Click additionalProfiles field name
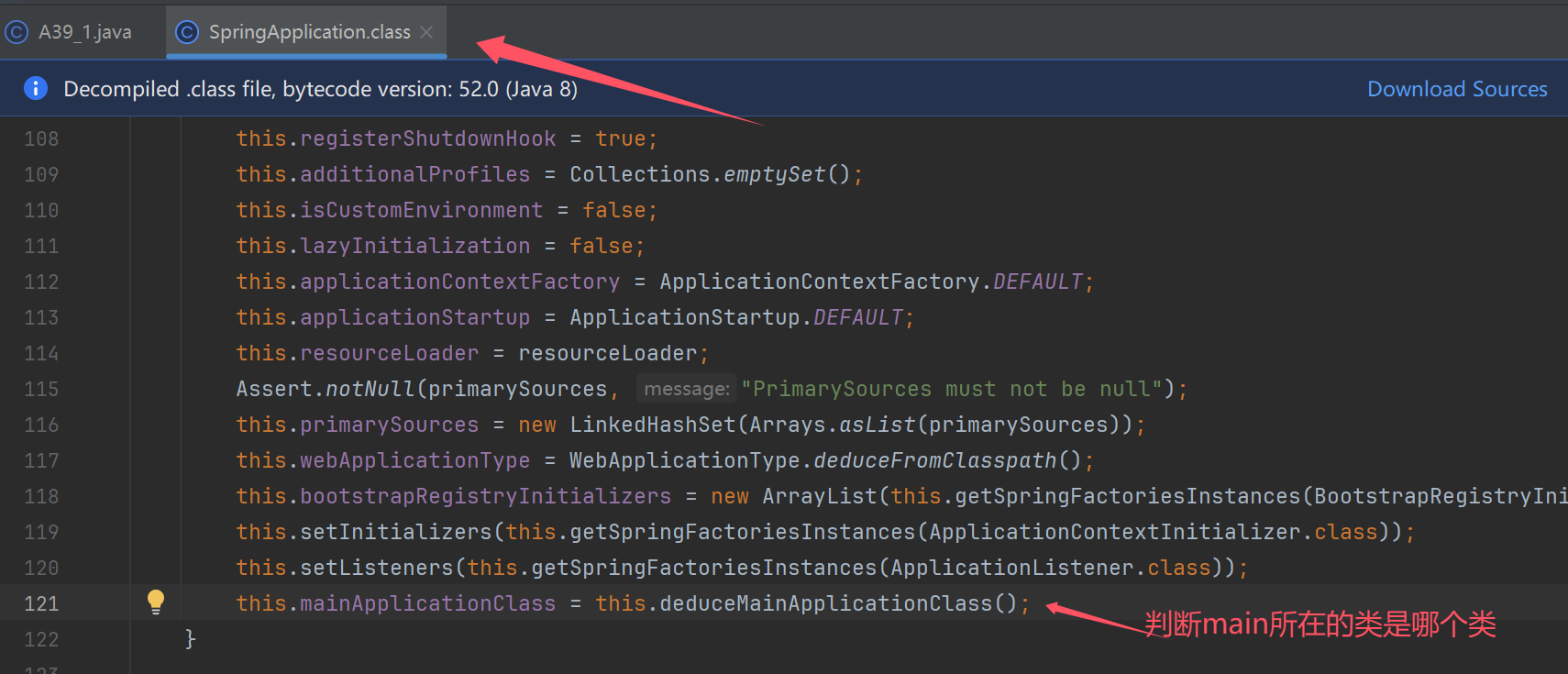Screen dimensions: 1568x674 415,174
